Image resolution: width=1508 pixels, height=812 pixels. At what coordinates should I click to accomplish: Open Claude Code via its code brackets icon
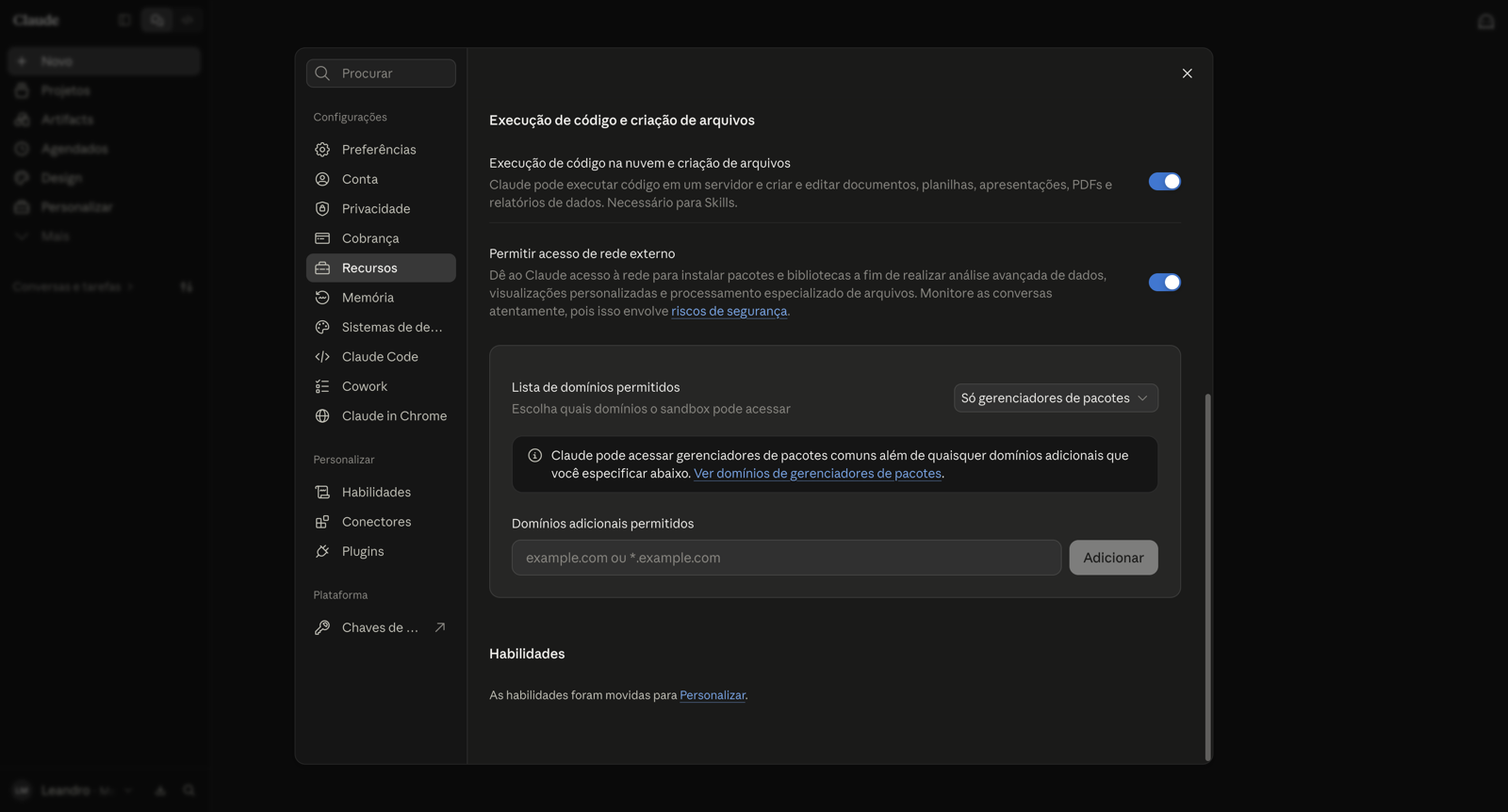(322, 357)
